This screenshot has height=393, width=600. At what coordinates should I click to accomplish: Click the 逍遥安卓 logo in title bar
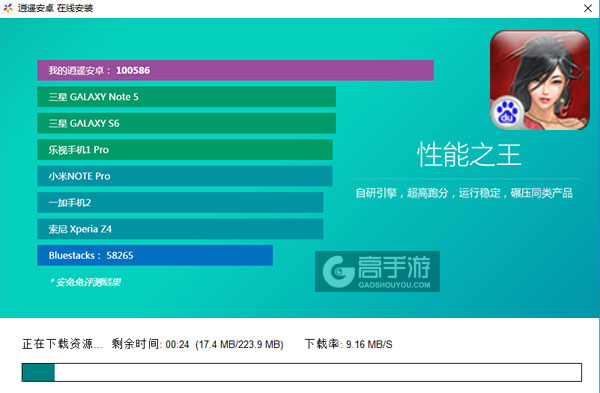(8, 8)
